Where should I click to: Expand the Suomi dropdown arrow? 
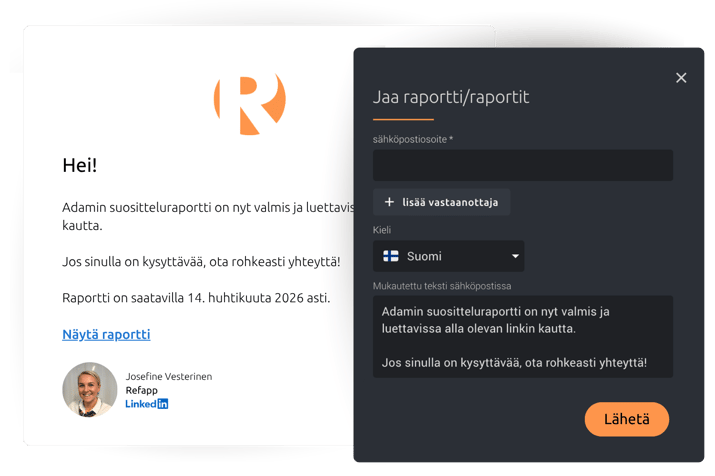[515, 256]
